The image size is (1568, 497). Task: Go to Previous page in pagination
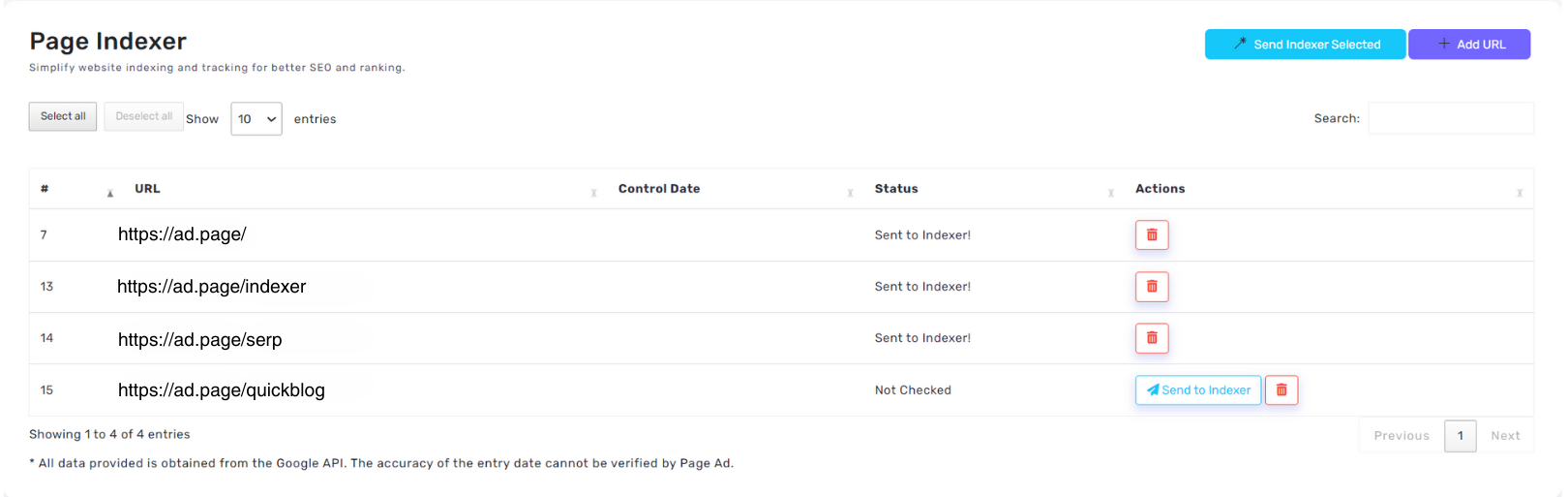pyautogui.click(x=1402, y=436)
